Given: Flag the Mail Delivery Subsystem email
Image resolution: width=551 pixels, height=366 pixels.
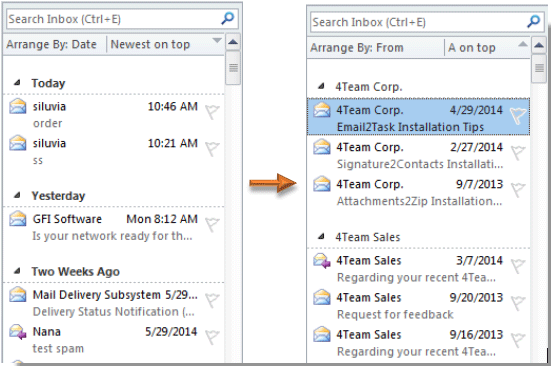Looking at the screenshot, I should (x=212, y=300).
